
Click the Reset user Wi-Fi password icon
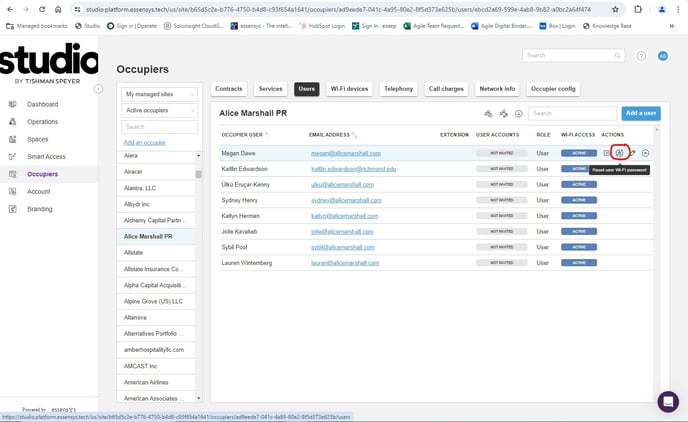tap(619, 152)
